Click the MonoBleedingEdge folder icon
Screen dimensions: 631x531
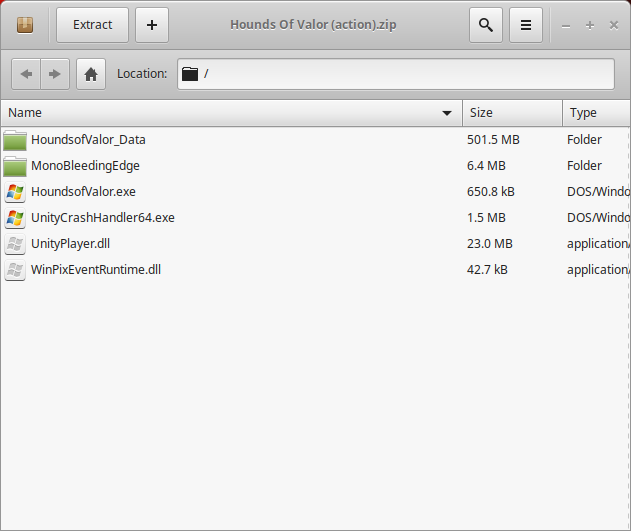(15, 166)
